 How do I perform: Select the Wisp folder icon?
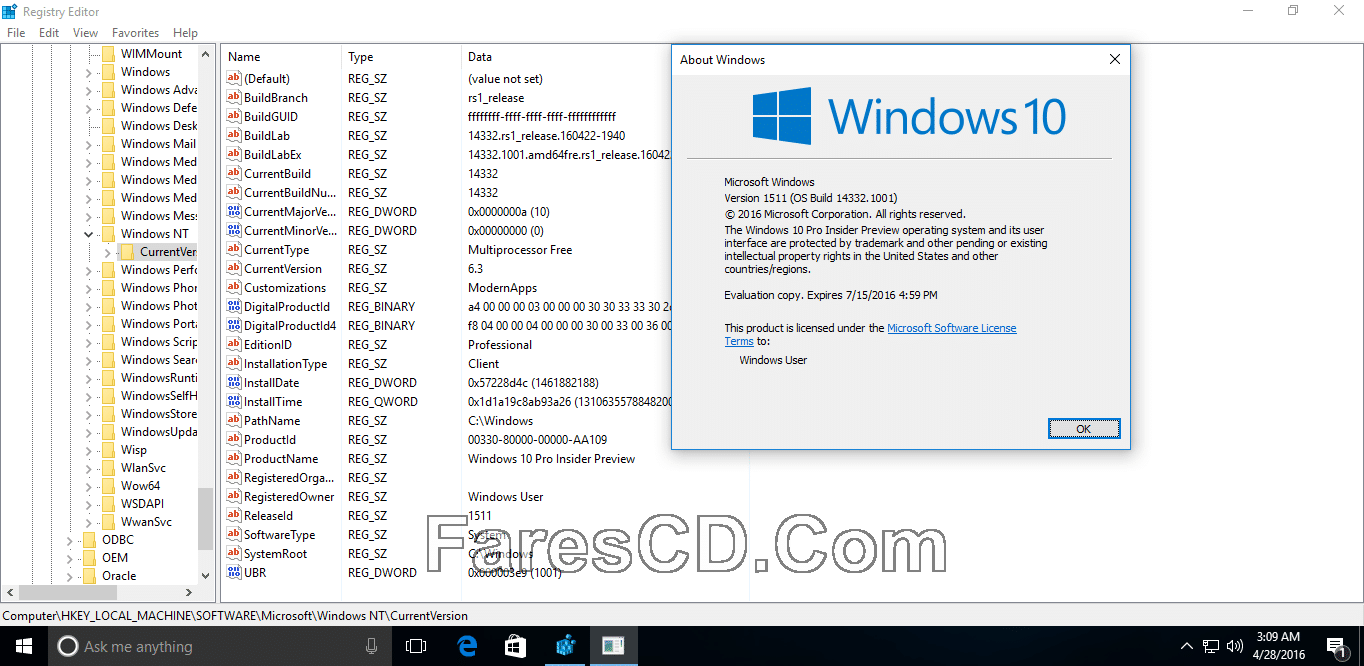point(108,450)
